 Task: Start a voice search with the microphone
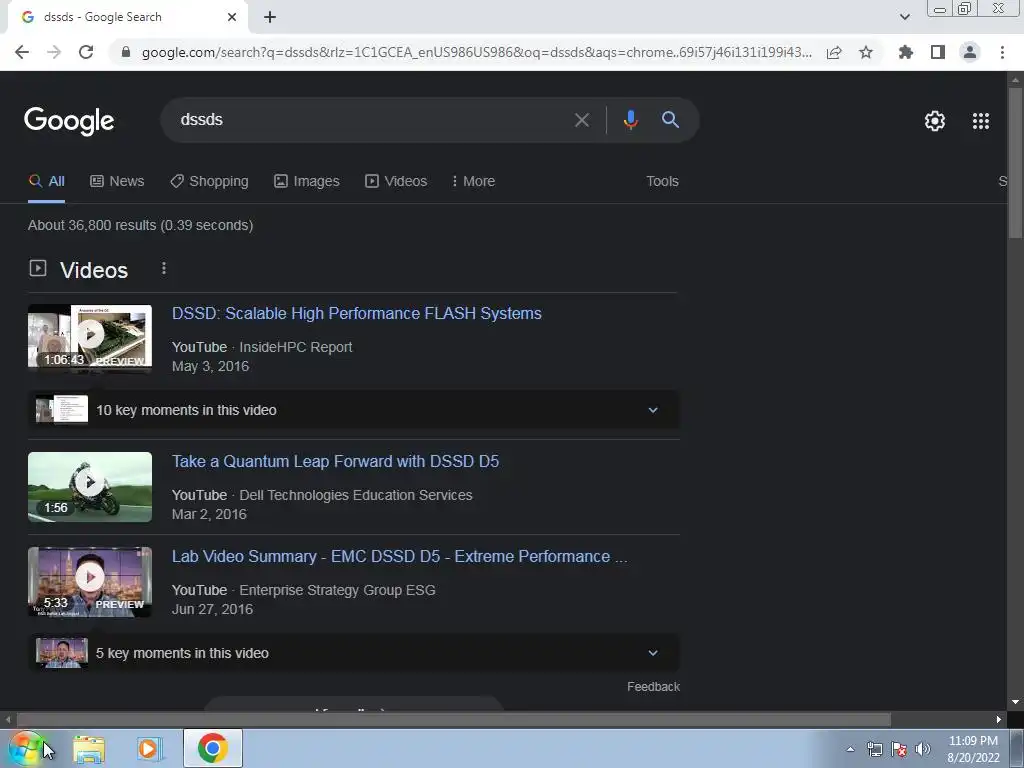[x=630, y=120]
